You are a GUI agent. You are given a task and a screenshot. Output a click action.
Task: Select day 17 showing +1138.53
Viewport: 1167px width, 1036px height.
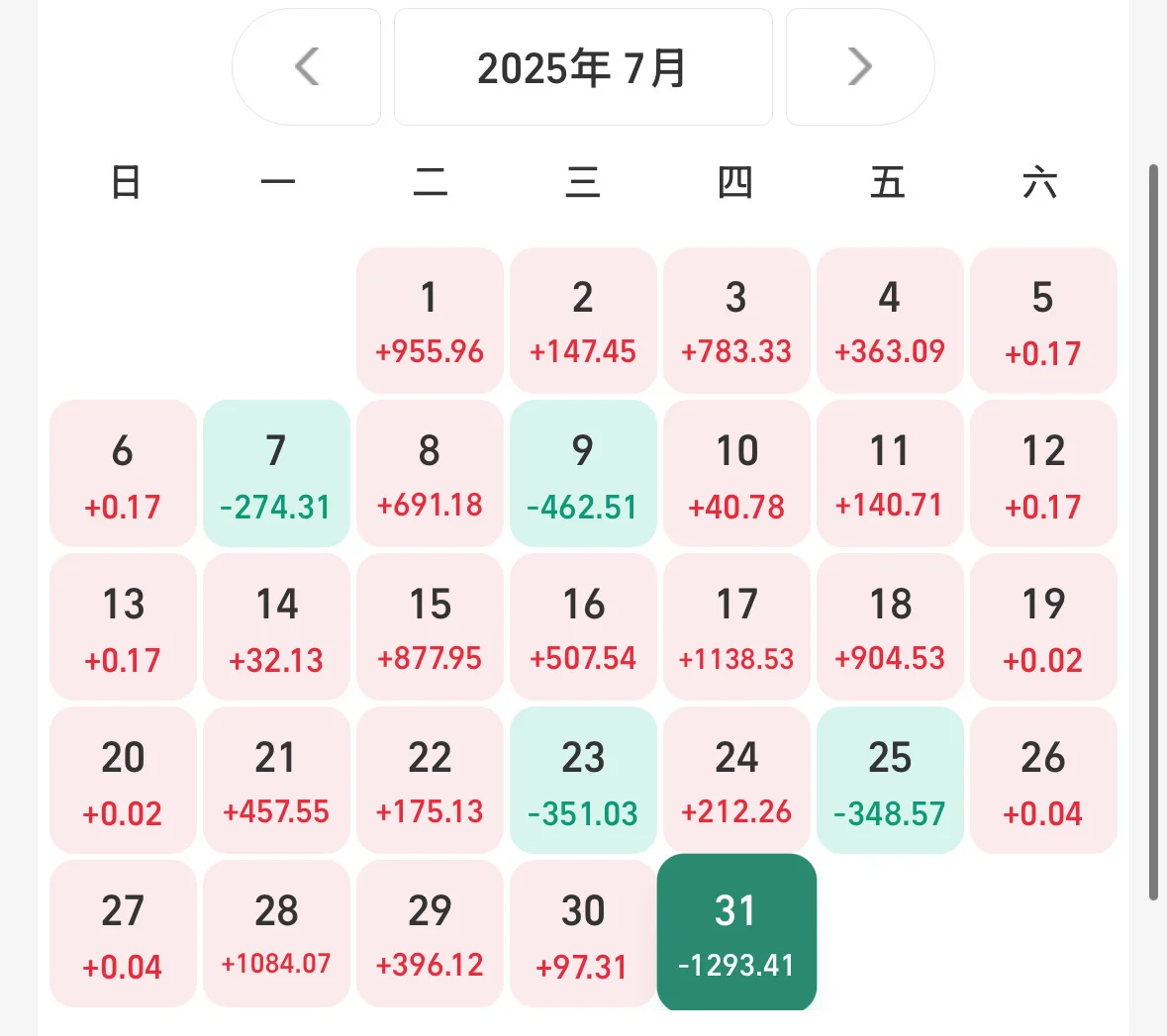(736, 626)
